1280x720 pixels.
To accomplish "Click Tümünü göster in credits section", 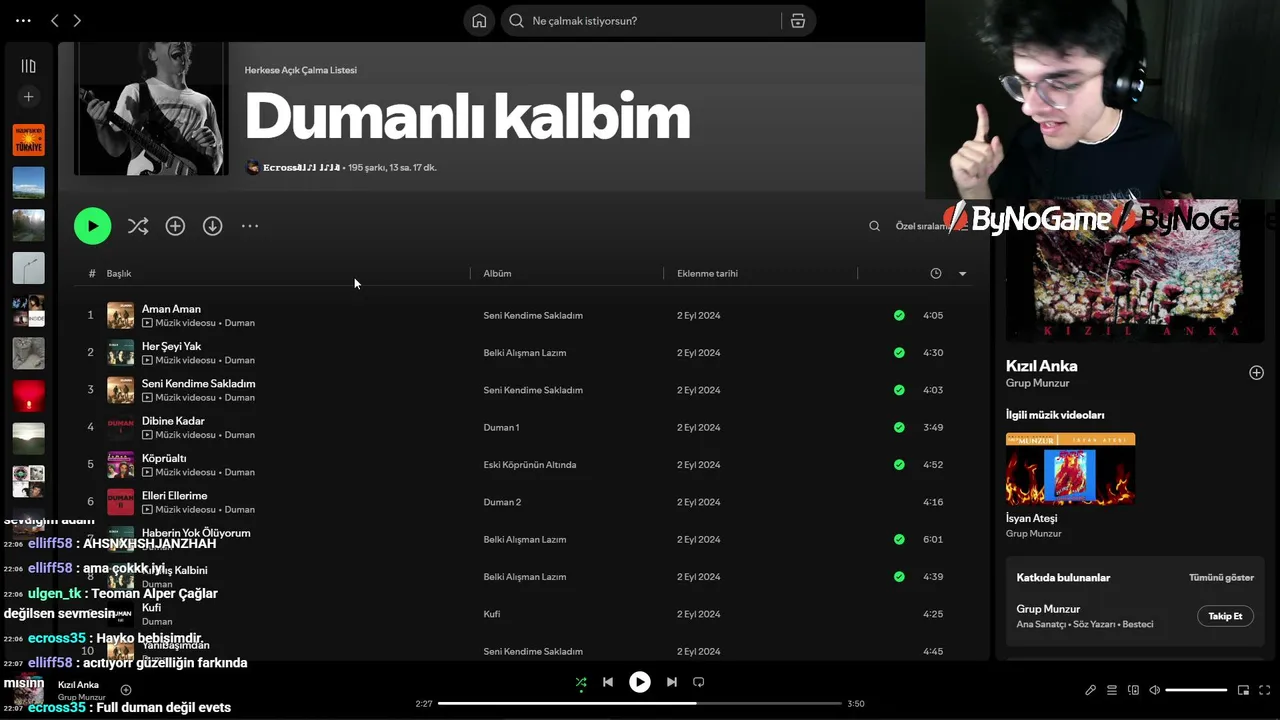I will coord(1221,577).
